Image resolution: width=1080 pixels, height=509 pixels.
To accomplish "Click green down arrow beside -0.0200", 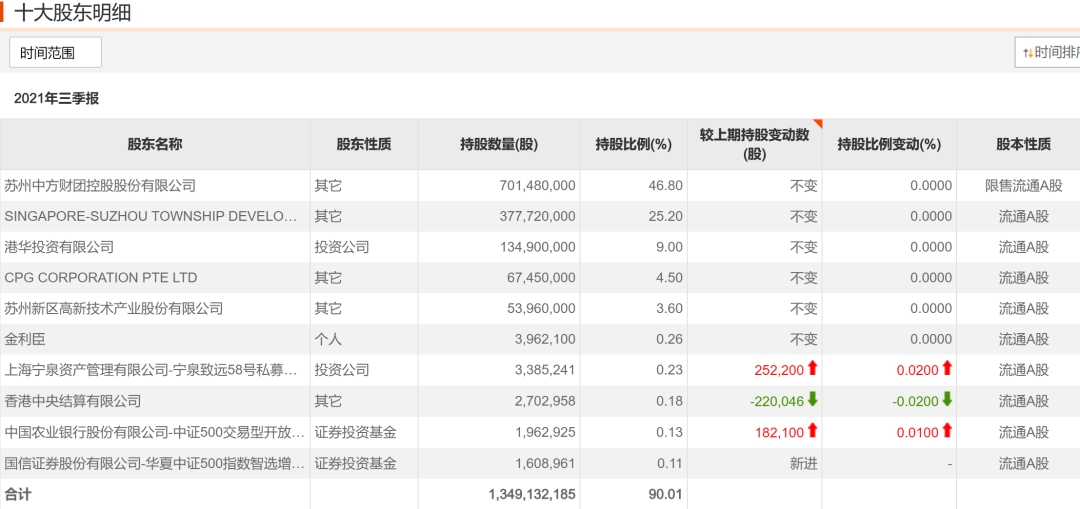I will click(x=947, y=399).
